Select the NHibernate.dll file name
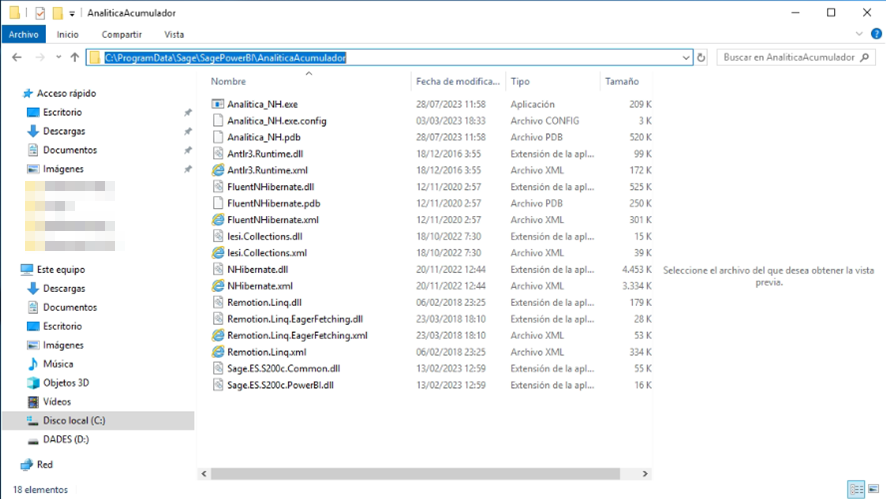This screenshot has width=886, height=499. pos(257,270)
